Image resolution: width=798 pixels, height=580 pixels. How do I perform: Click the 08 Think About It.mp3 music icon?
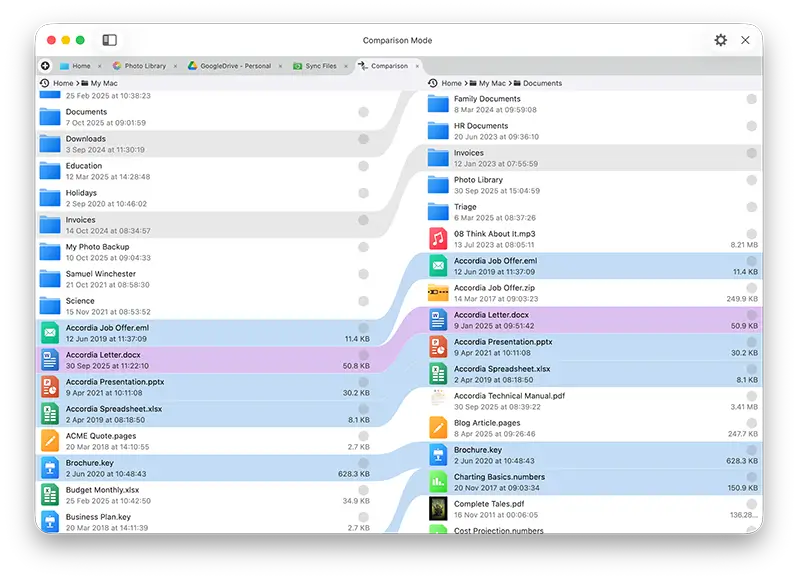[x=438, y=239]
